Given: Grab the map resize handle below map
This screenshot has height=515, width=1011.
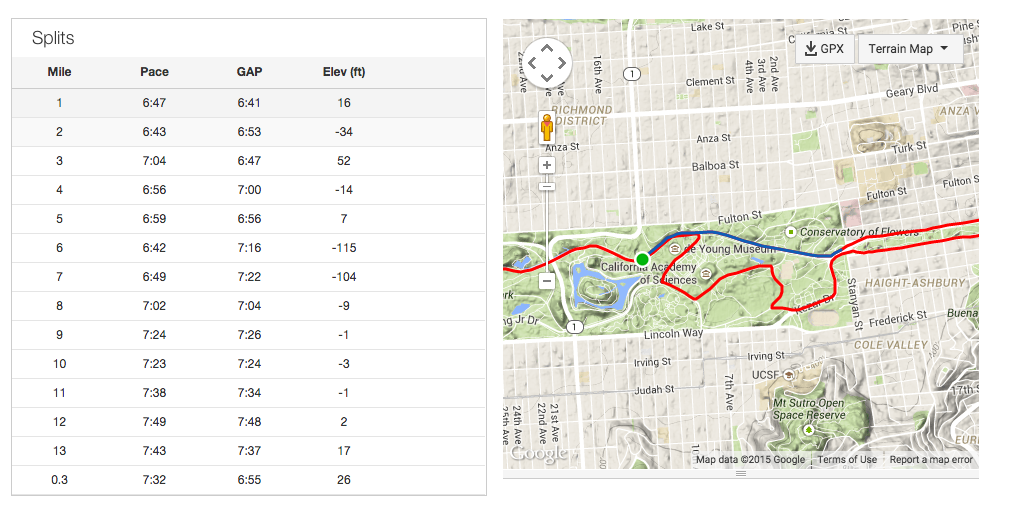Looking at the screenshot, I should click(x=740, y=474).
